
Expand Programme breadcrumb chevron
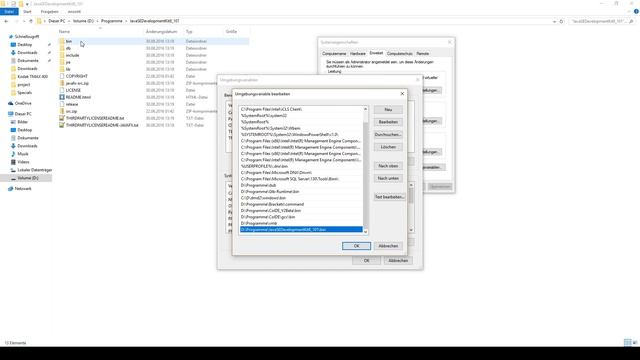[126, 21]
